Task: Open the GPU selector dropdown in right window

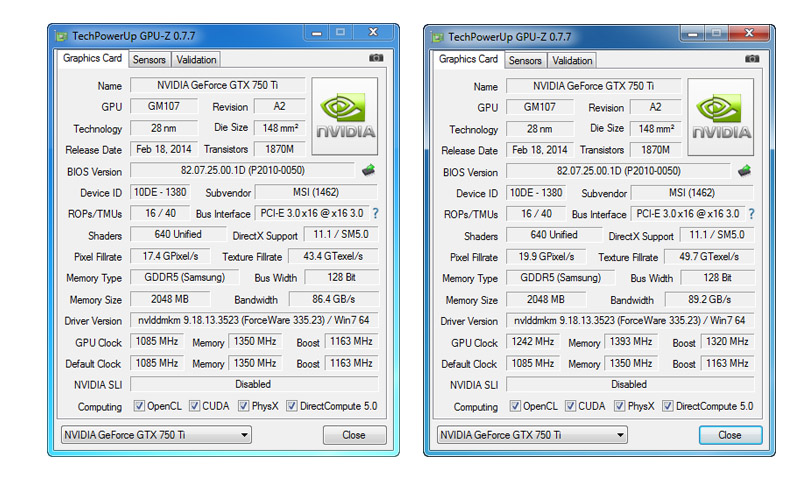Action: pyautogui.click(x=532, y=435)
